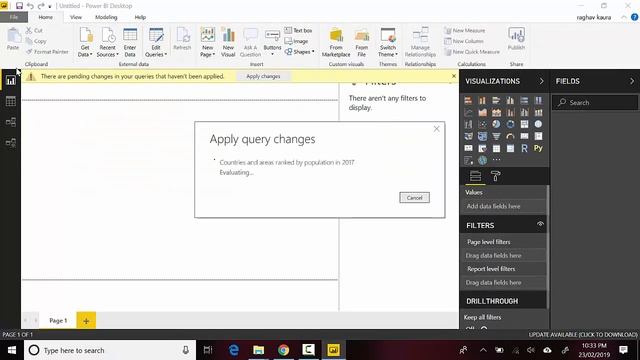The width and height of the screenshot is (640, 360).
Task: Expand the New Page dropdown
Action: pyautogui.click(x=207, y=42)
